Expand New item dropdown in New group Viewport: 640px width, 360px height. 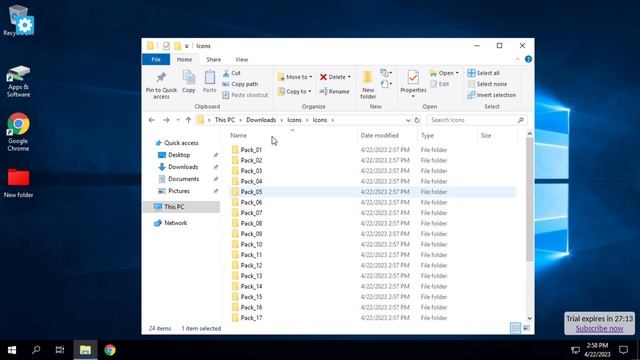pyautogui.click(x=386, y=73)
